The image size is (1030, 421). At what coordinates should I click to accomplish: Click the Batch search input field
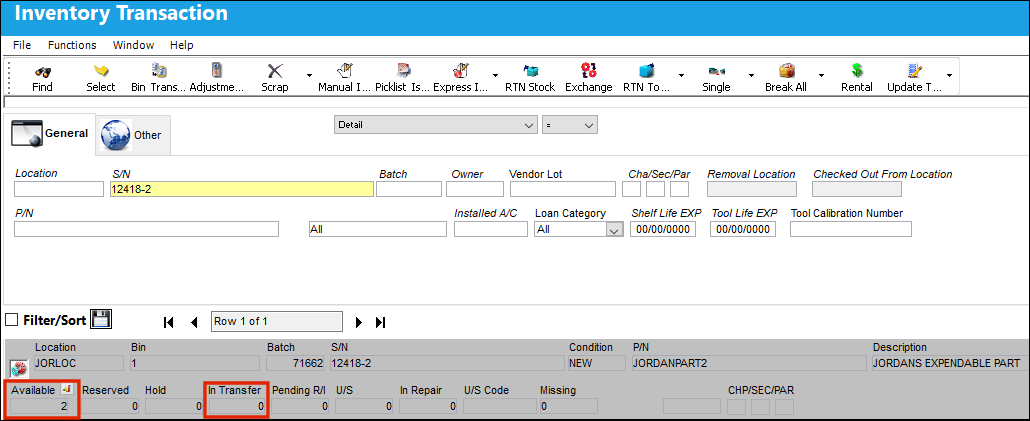(x=409, y=189)
